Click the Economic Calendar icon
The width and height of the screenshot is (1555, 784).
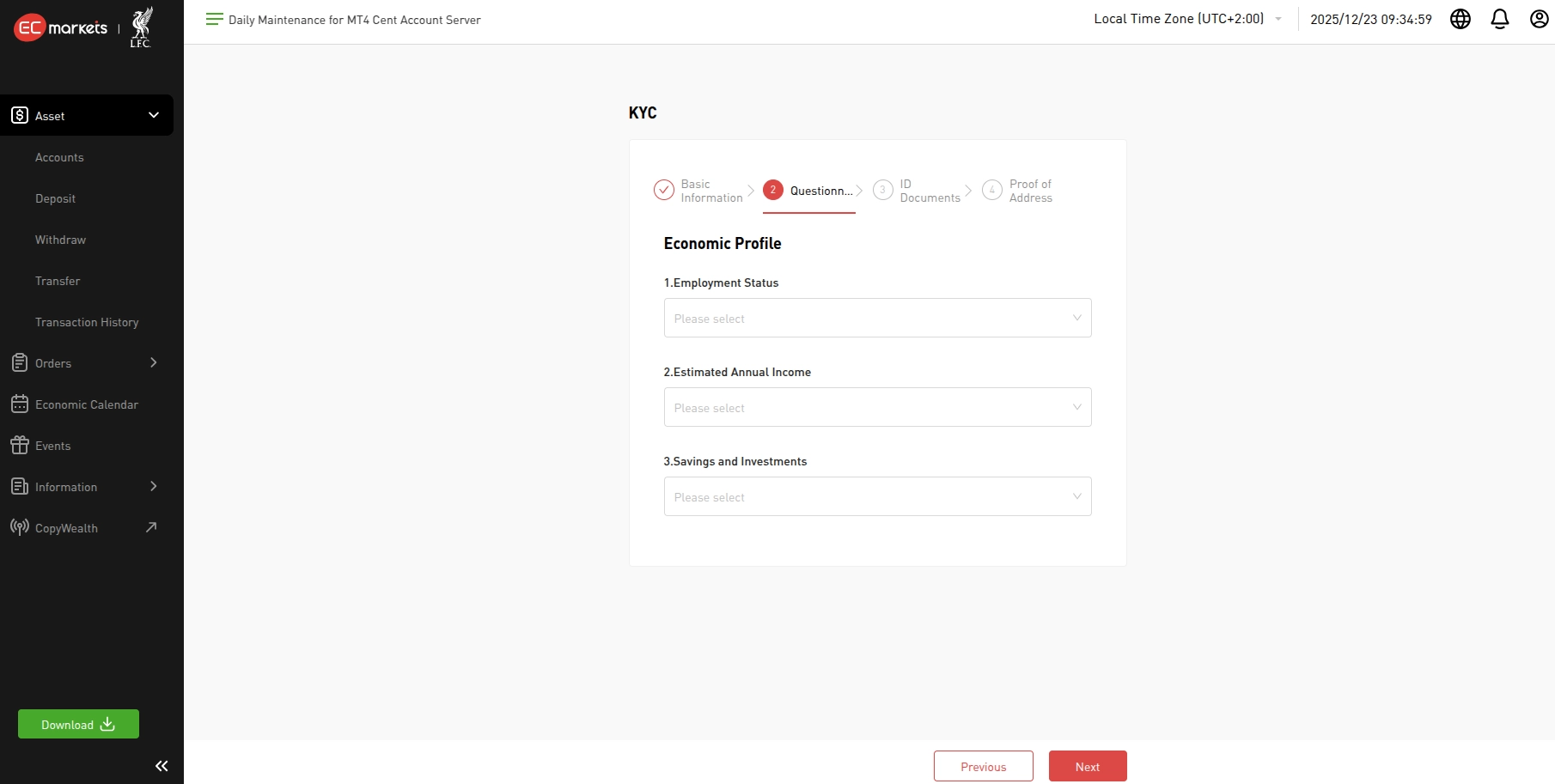[x=20, y=404]
